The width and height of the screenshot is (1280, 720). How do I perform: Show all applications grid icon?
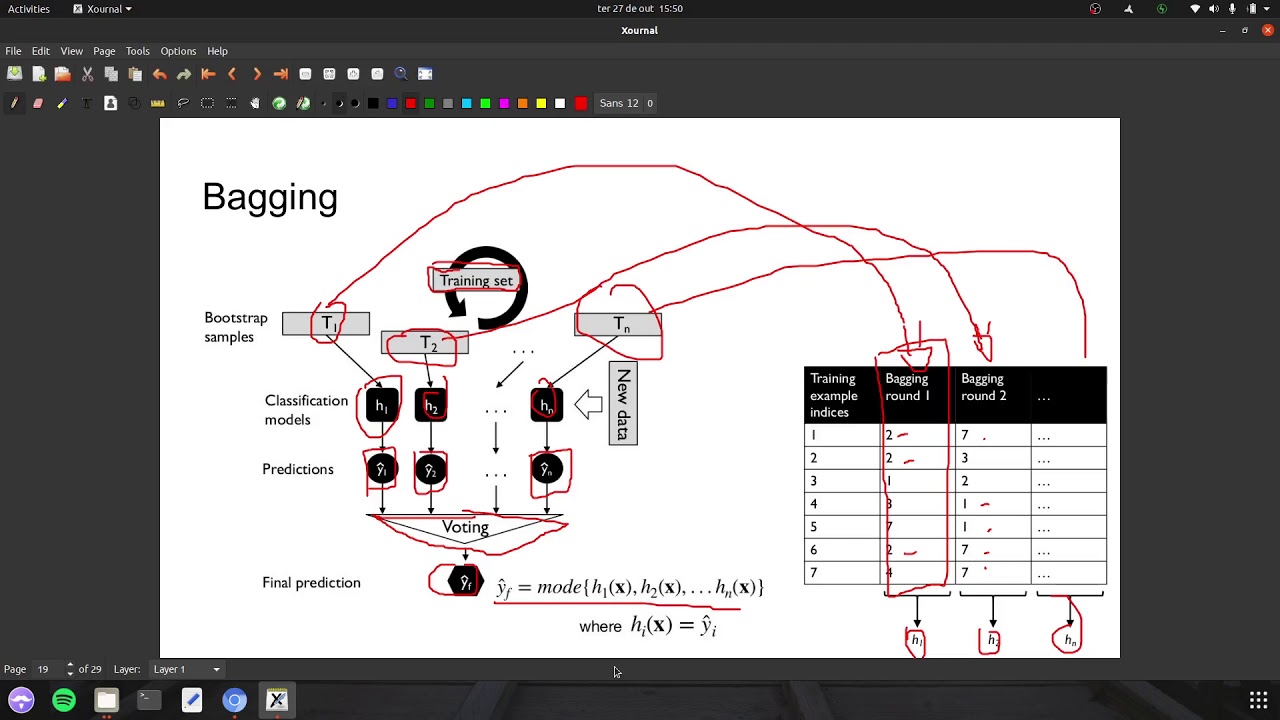point(1258,700)
